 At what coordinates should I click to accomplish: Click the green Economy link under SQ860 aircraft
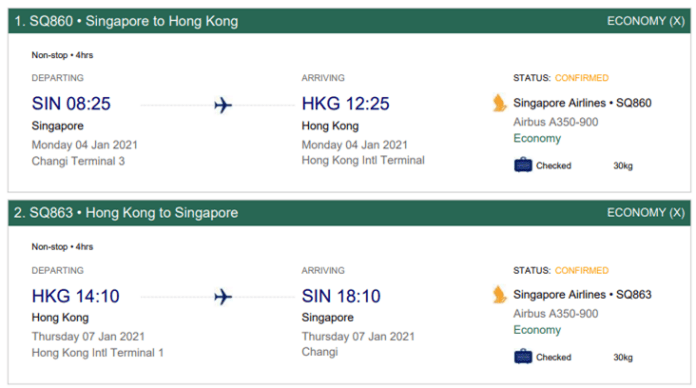pos(537,139)
